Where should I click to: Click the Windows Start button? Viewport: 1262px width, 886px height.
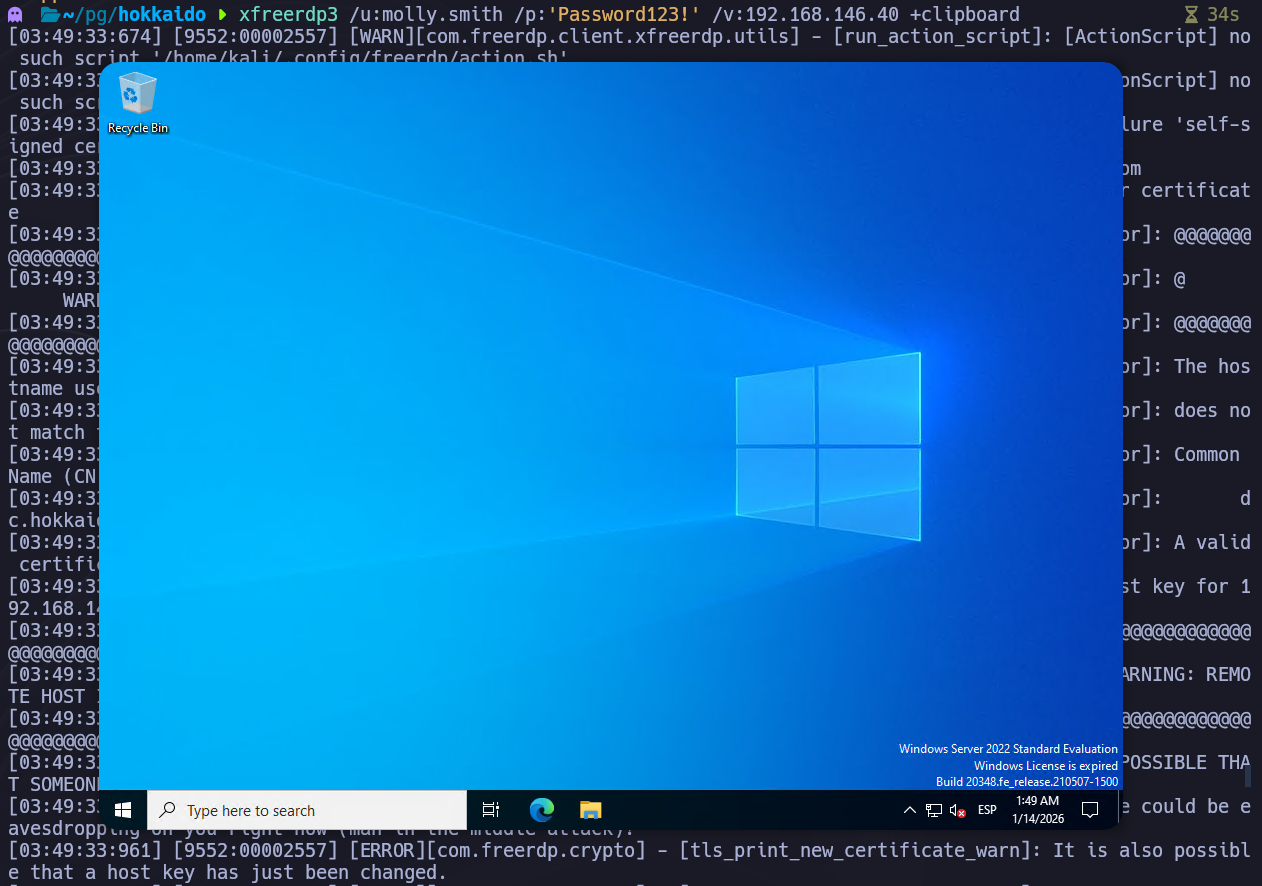tap(123, 810)
